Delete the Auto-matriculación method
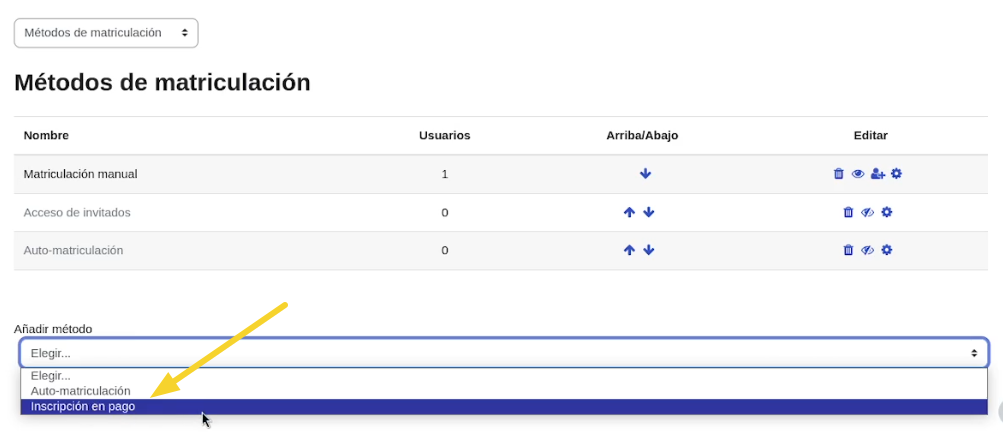The height and width of the screenshot is (436, 1003). tap(848, 250)
